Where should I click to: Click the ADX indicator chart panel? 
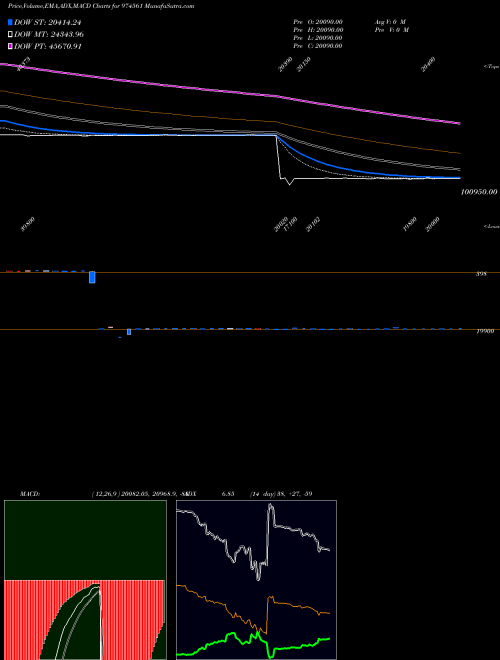(256, 580)
